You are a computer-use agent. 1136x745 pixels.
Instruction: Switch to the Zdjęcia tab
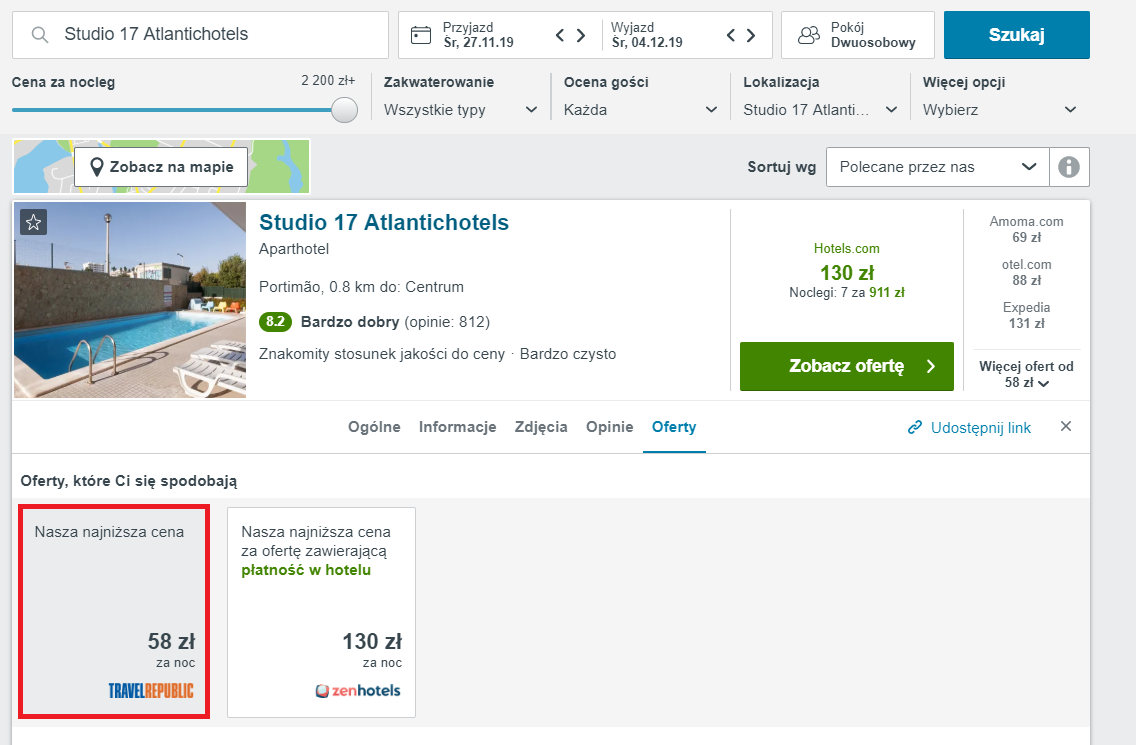[541, 427]
